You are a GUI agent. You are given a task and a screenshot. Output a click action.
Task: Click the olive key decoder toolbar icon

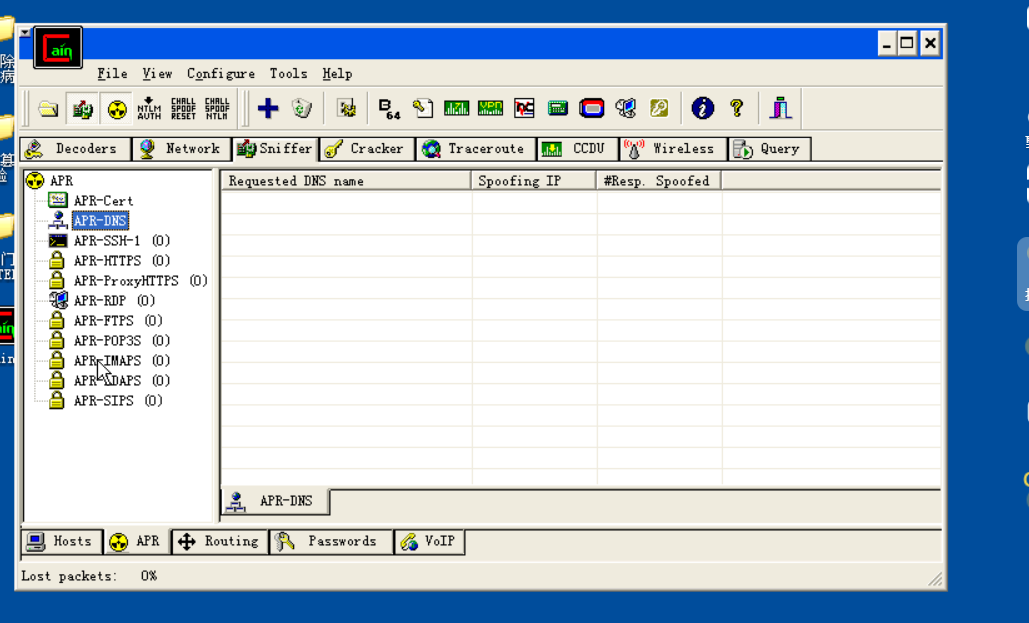(x=659, y=108)
